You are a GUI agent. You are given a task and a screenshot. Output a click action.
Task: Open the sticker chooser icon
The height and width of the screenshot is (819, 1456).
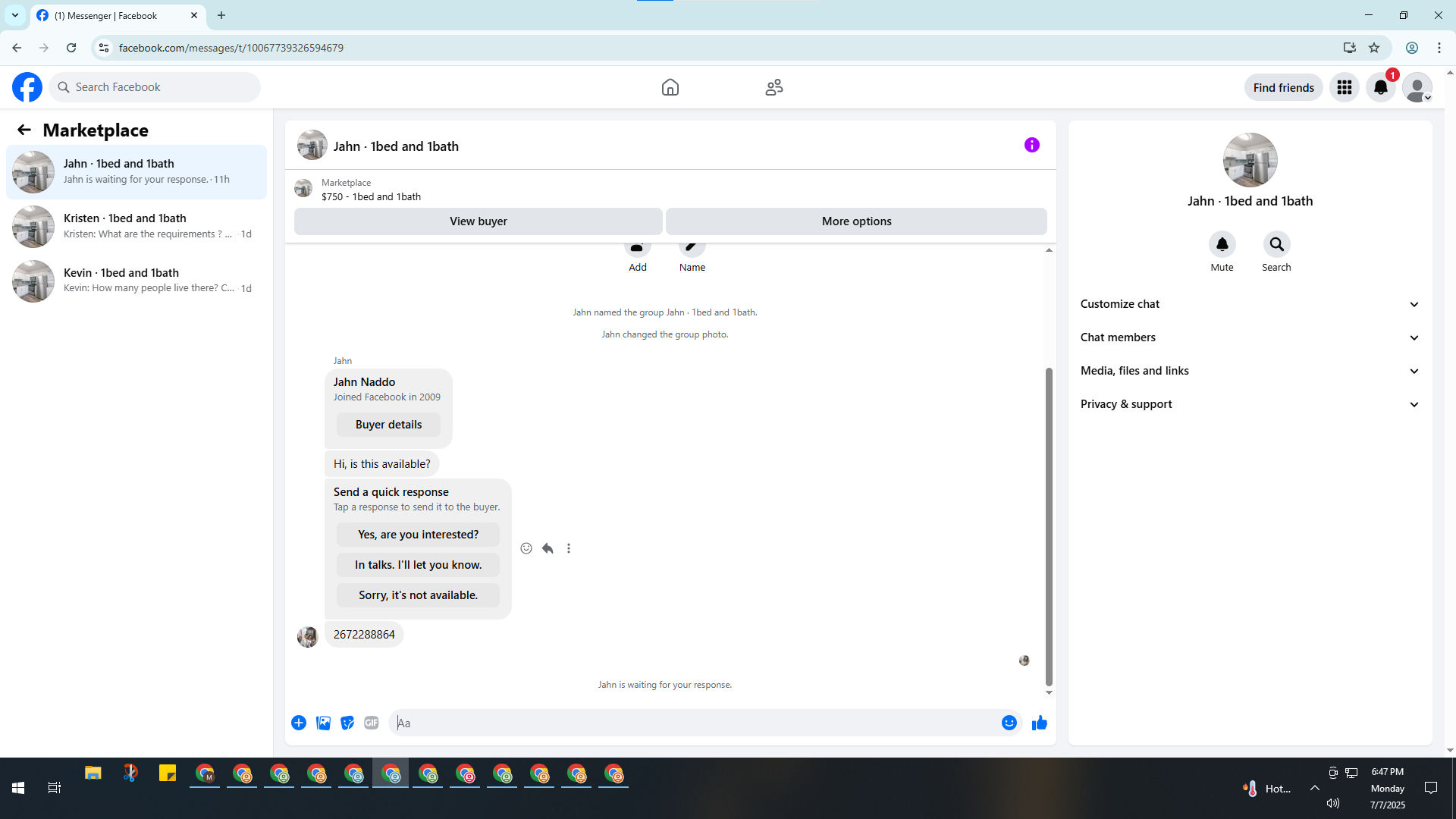pos(347,723)
